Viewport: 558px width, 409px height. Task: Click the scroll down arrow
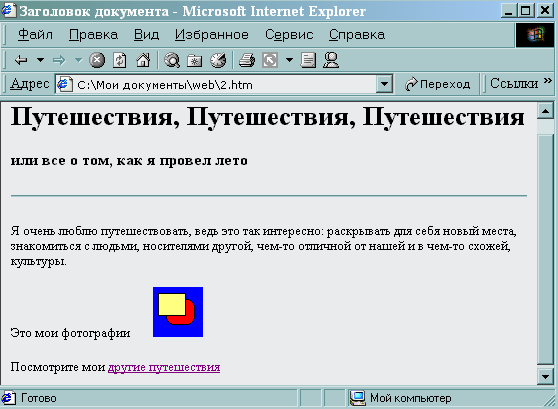tap(545, 376)
